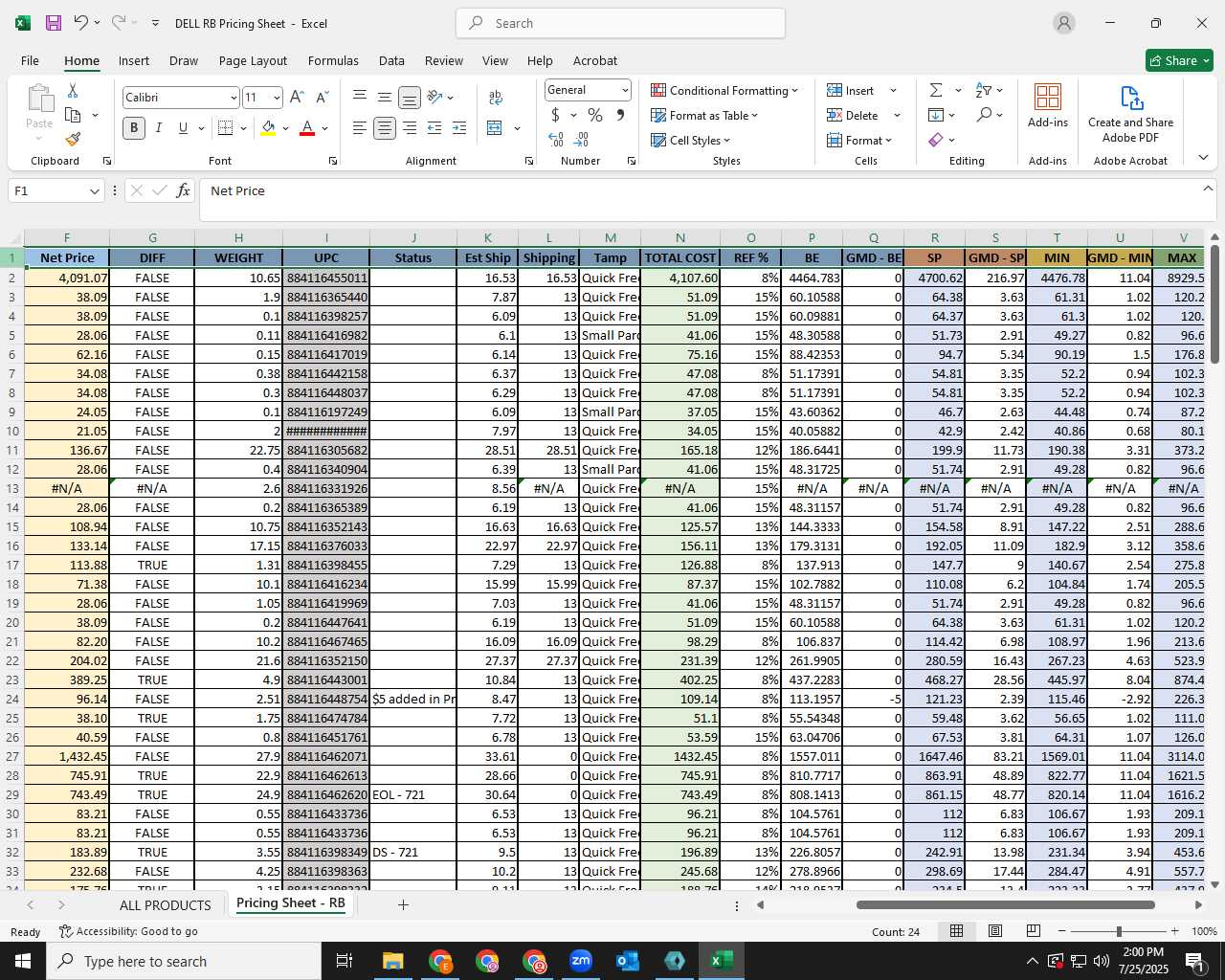
Task: Toggle Bottom Align vertical alignment
Action: click(x=410, y=98)
